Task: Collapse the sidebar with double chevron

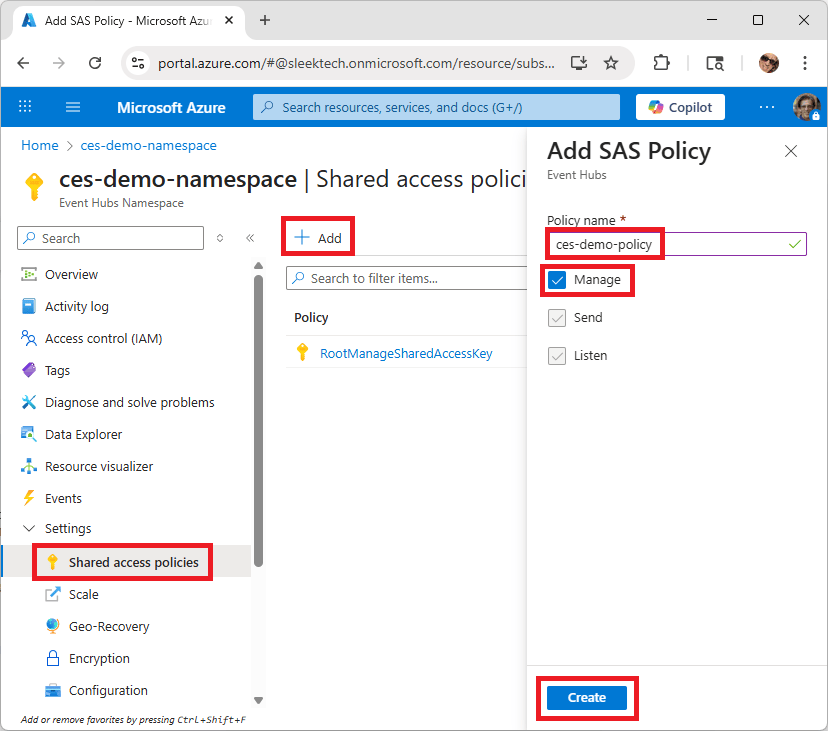Action: point(250,238)
